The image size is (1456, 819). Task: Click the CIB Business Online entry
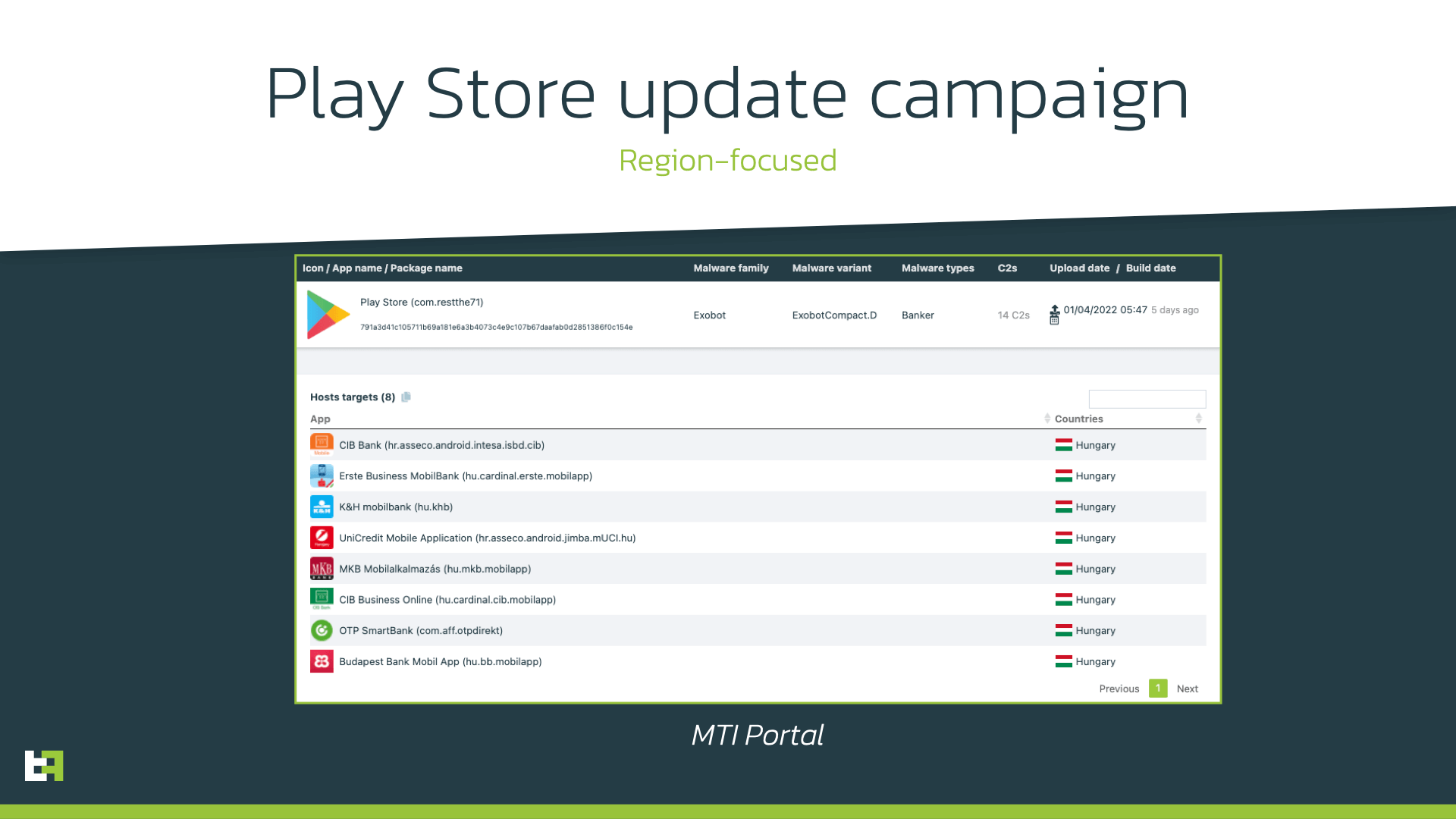click(x=447, y=600)
